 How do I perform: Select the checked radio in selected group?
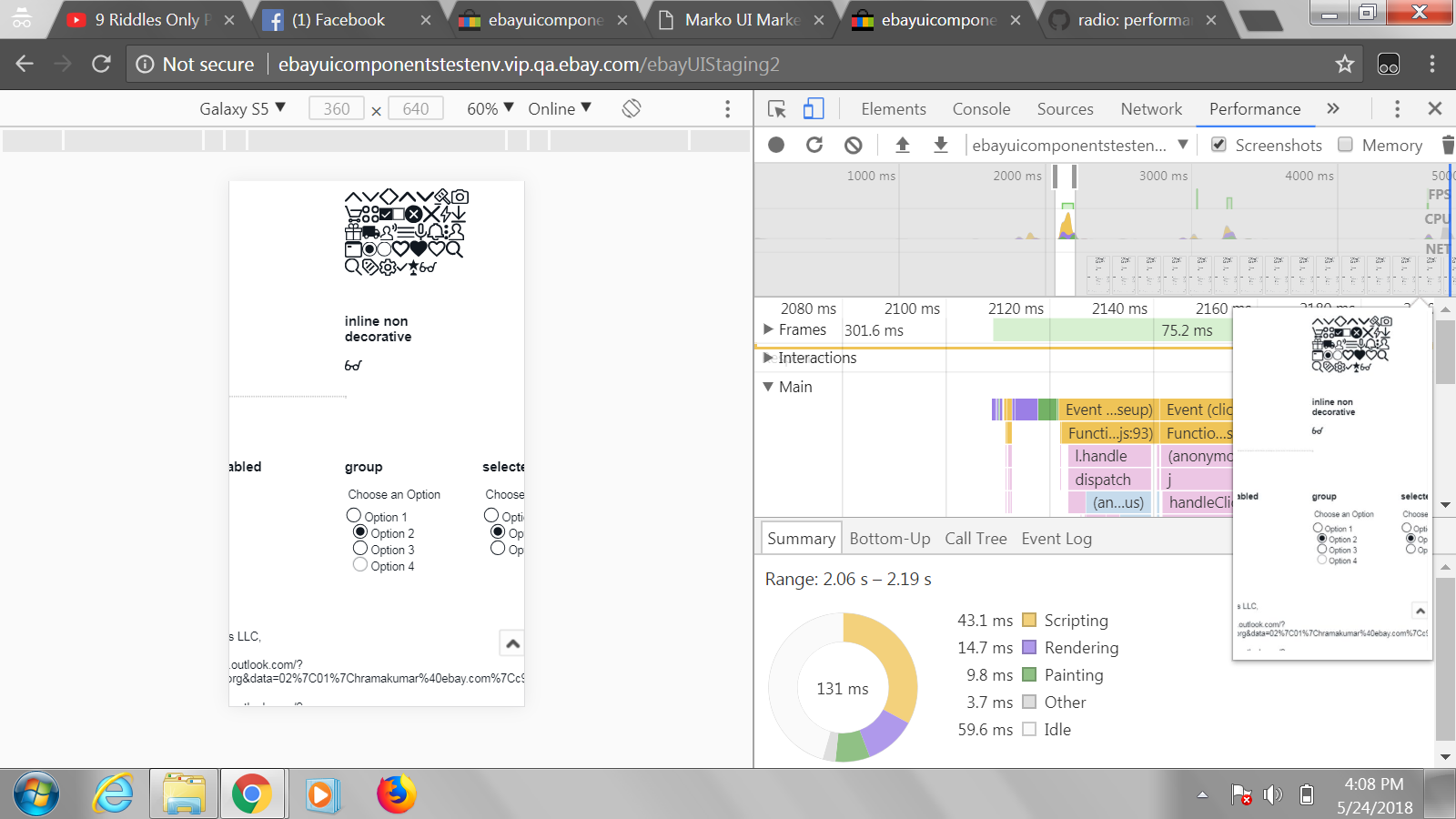pos(498,531)
